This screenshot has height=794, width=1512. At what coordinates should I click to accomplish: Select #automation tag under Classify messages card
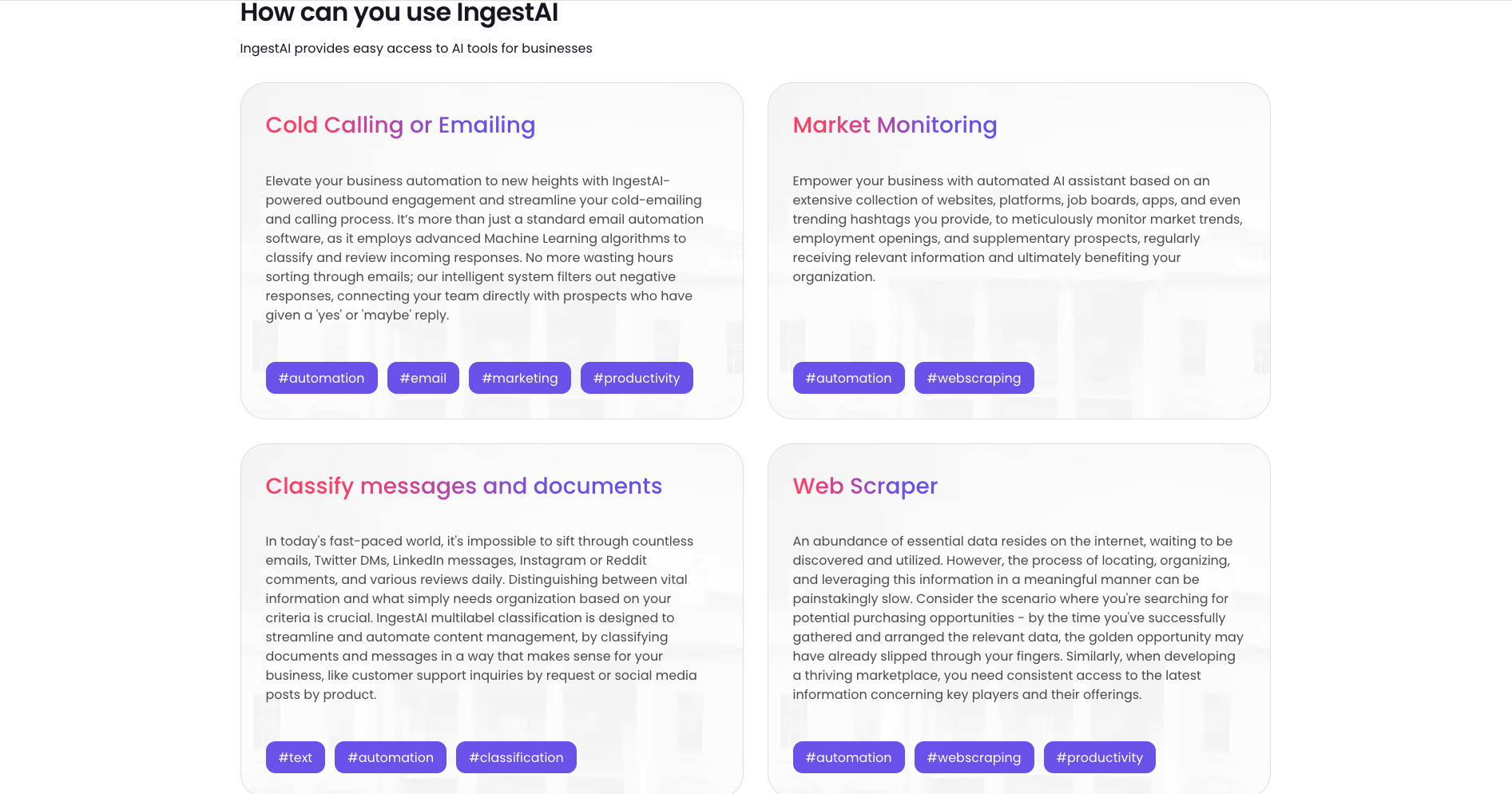390,757
